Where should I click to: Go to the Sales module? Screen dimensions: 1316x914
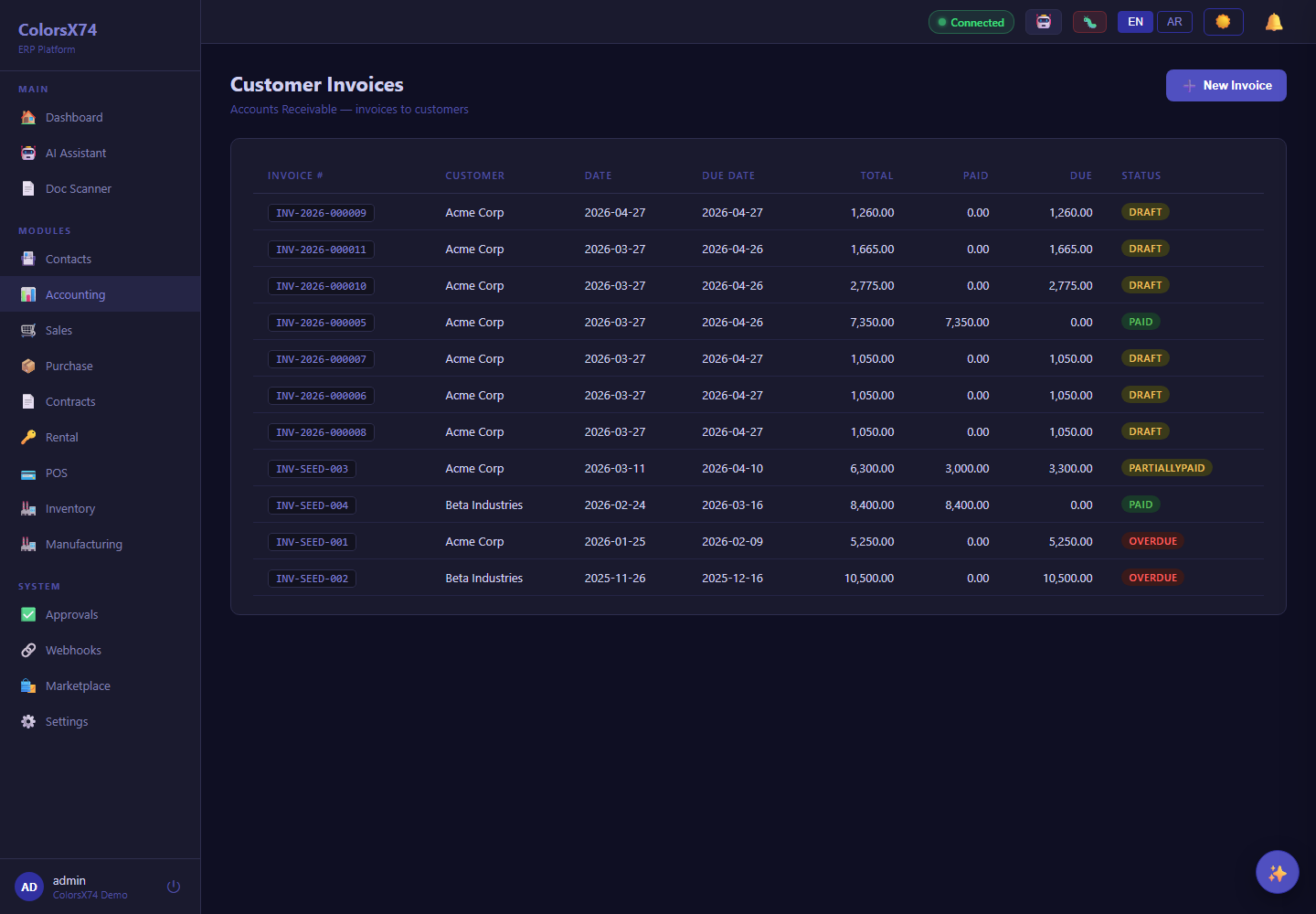[x=100, y=330]
